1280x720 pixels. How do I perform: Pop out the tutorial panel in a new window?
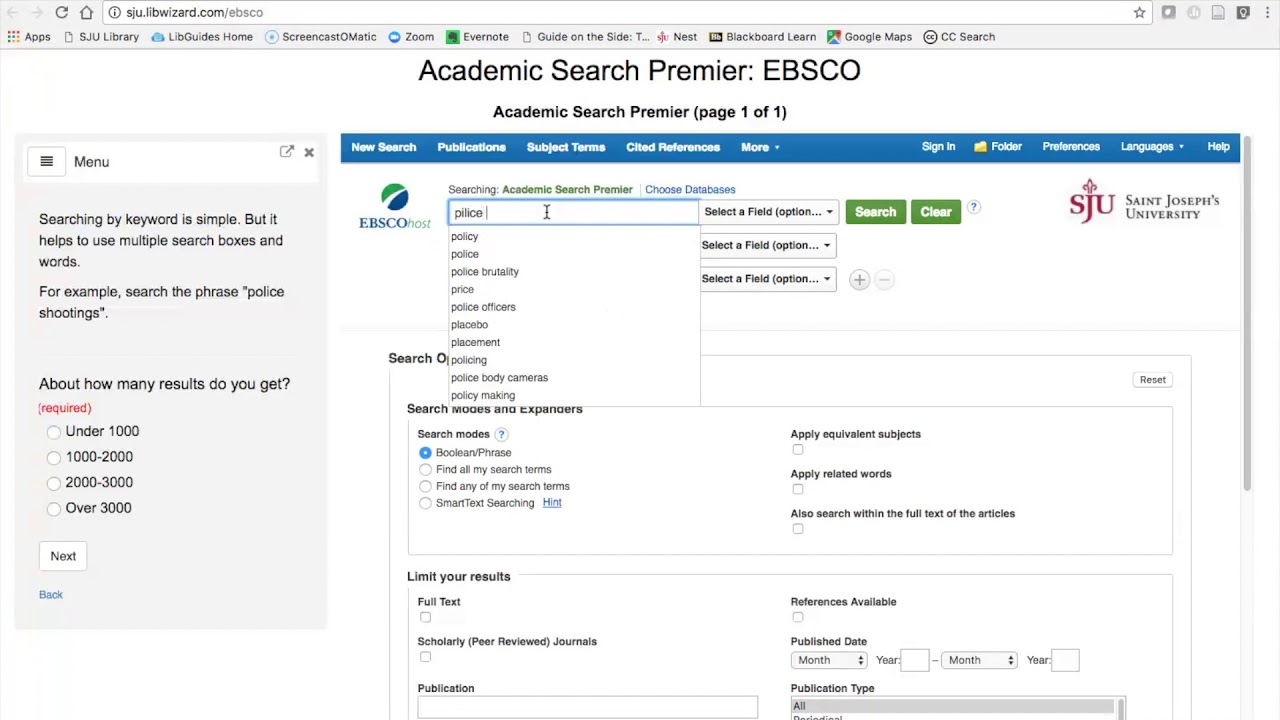click(287, 152)
